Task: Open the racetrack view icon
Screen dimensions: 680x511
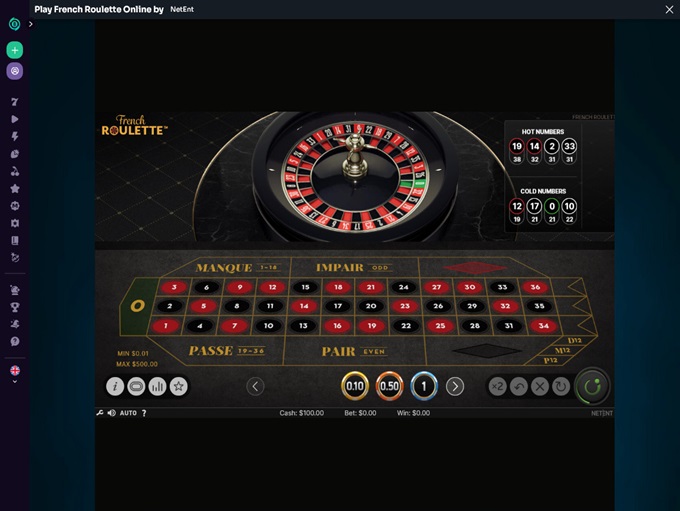Action: tap(136, 386)
